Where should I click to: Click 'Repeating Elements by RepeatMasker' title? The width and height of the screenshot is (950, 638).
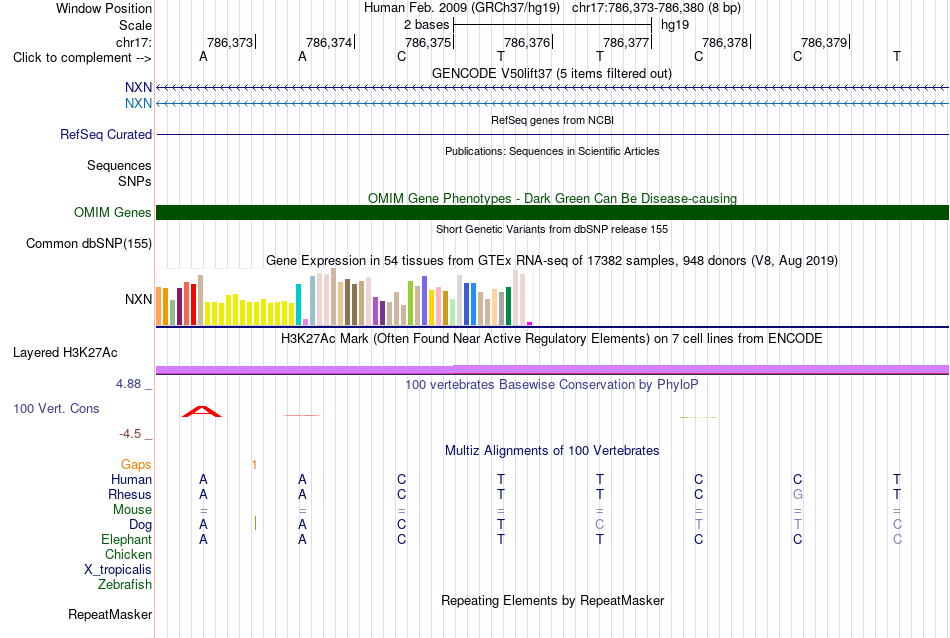552,600
